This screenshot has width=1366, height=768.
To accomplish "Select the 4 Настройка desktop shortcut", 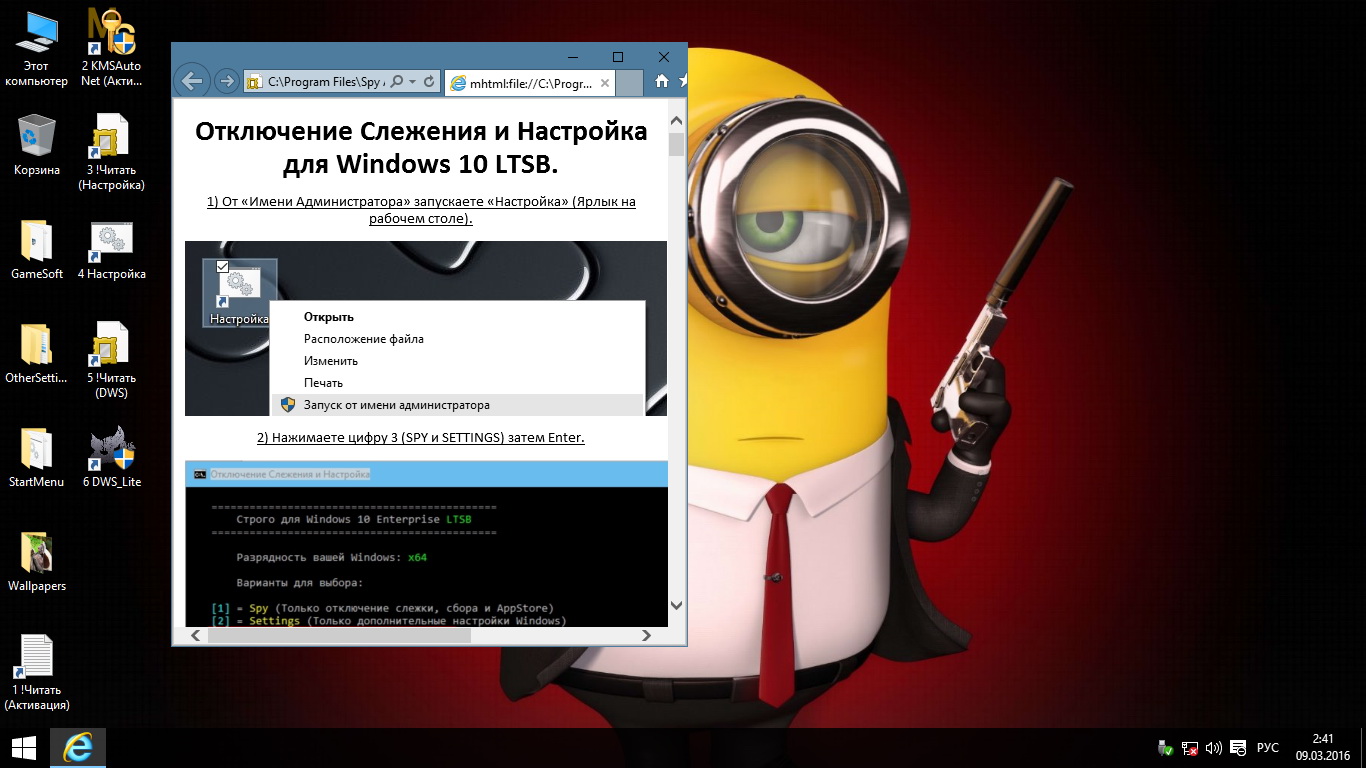I will coord(111,250).
